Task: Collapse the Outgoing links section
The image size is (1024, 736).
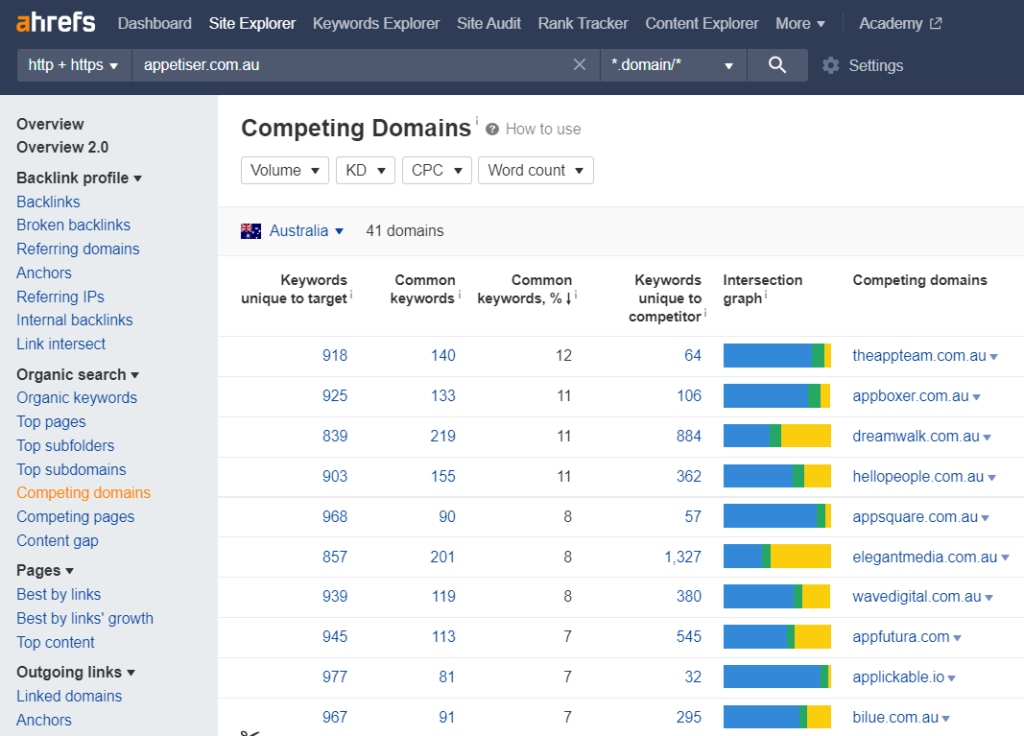Action: (76, 672)
